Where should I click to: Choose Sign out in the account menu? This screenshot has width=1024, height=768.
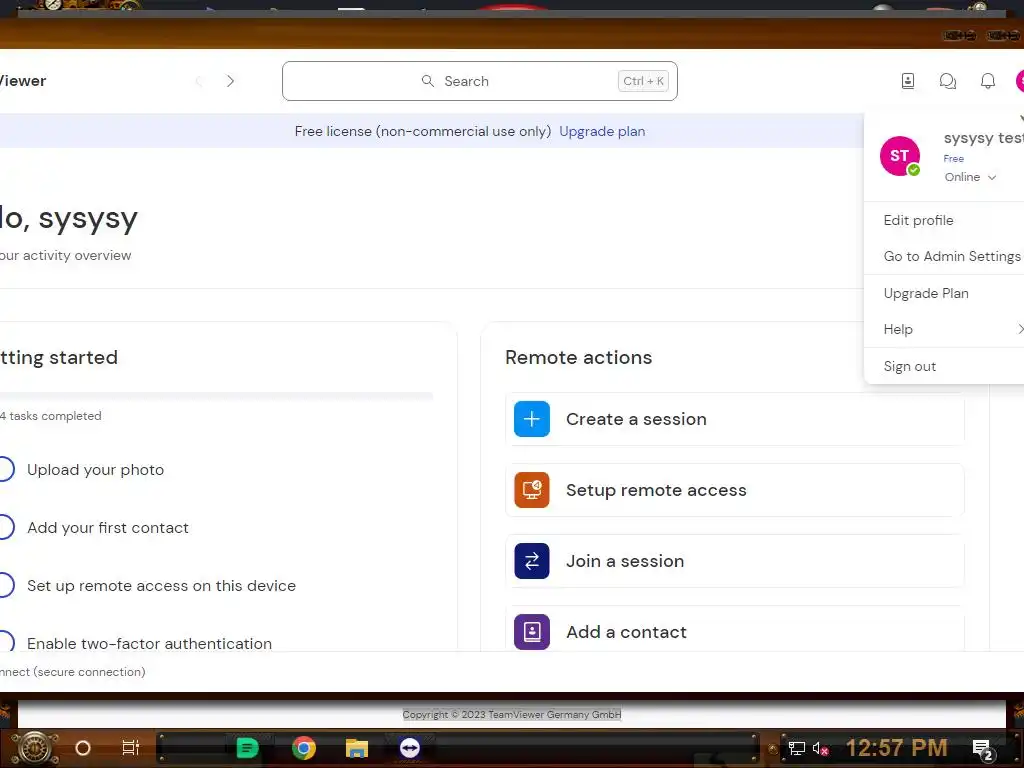pyautogui.click(x=910, y=366)
